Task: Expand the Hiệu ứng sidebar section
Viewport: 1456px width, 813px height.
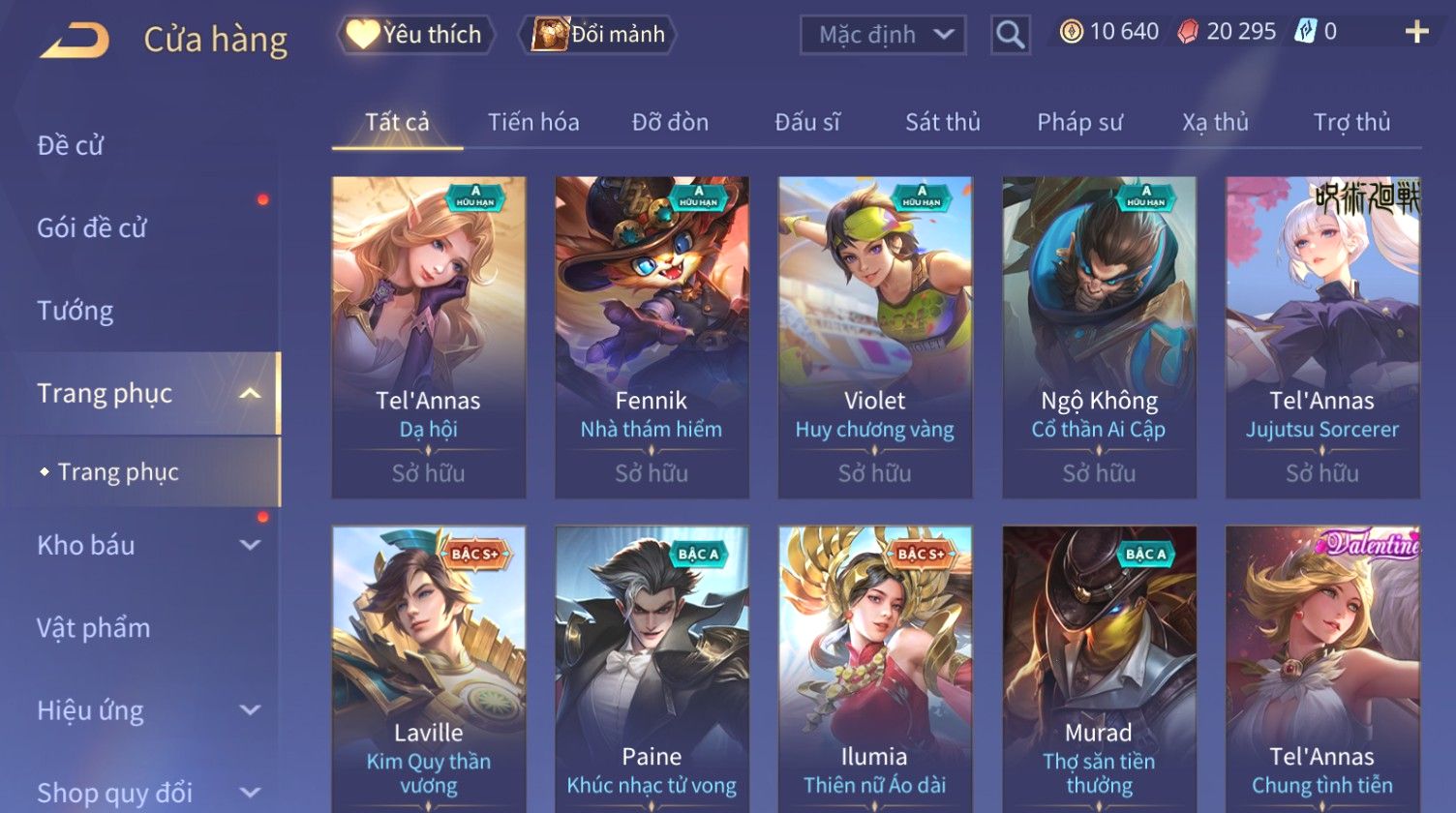Action: click(x=249, y=710)
